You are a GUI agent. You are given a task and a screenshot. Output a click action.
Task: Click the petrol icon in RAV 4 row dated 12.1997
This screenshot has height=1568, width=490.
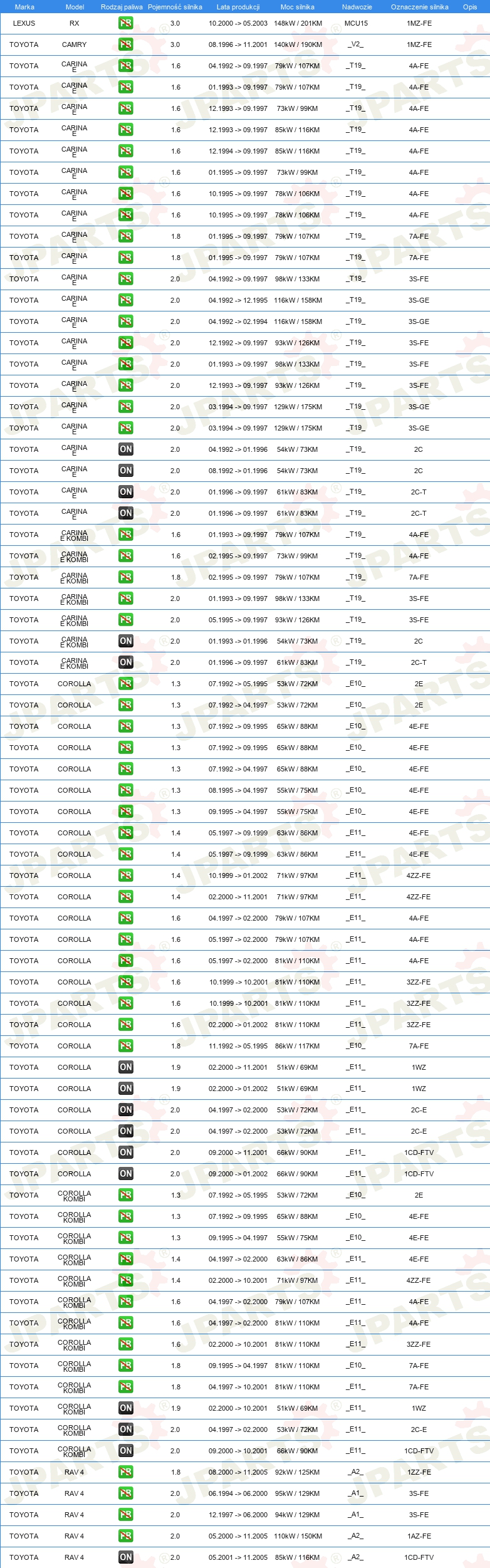[x=125, y=1515]
